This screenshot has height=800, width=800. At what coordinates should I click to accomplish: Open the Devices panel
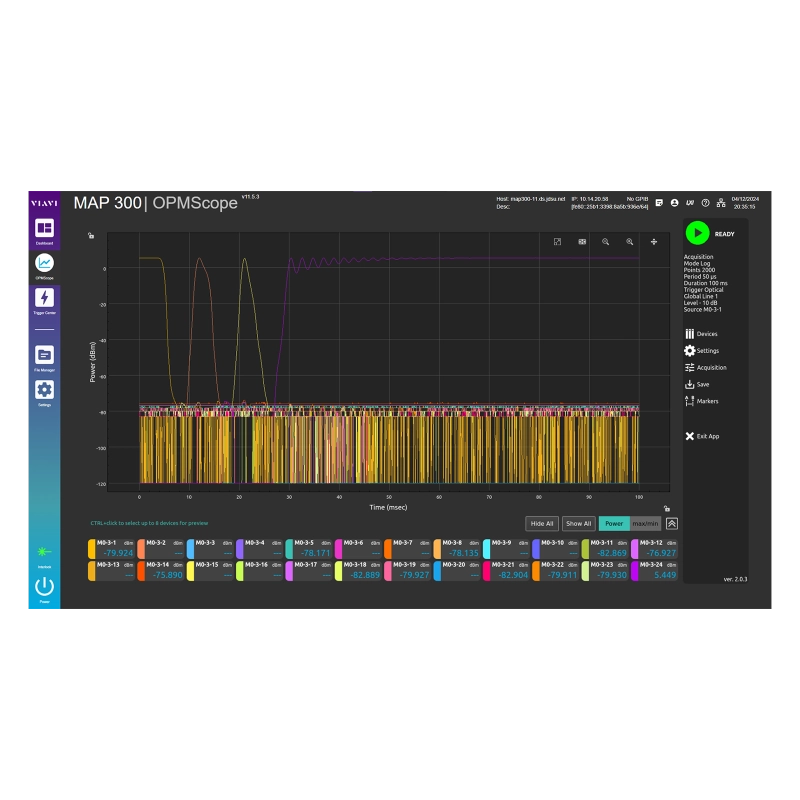point(701,334)
